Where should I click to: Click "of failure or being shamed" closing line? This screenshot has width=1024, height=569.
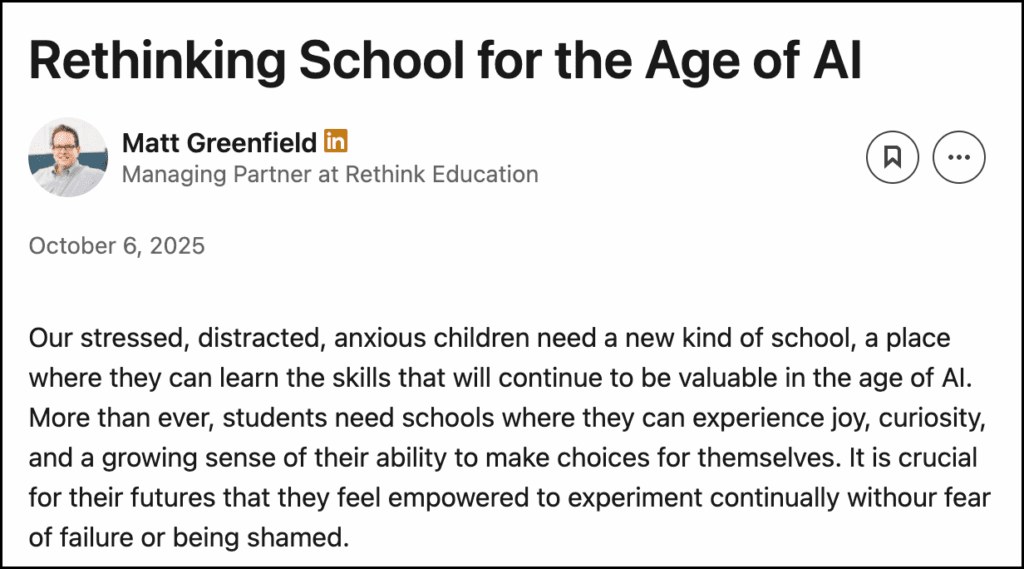[x=188, y=537]
